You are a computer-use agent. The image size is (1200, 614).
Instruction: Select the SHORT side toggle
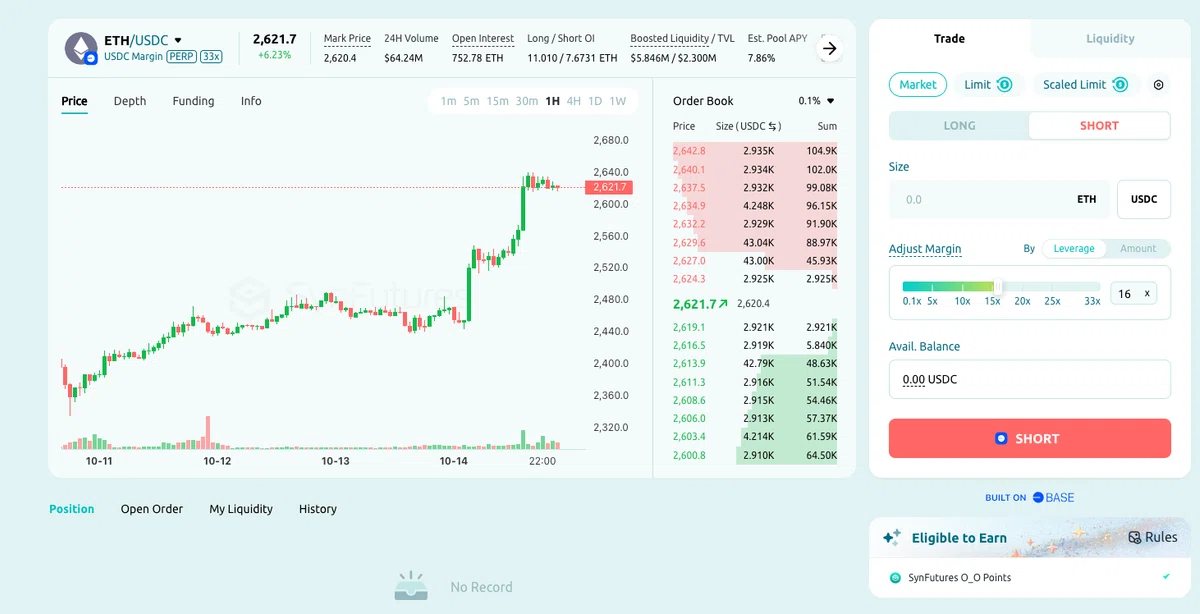(x=1099, y=126)
